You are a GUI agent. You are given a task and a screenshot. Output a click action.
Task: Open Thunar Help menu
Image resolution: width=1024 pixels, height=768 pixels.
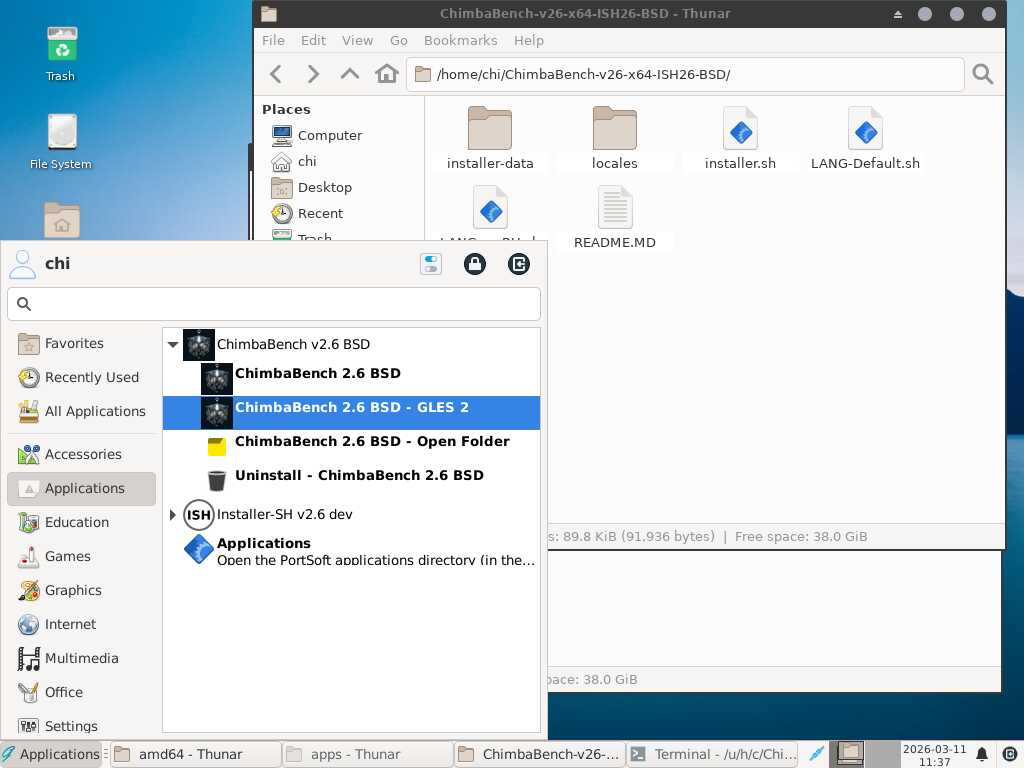pos(528,40)
